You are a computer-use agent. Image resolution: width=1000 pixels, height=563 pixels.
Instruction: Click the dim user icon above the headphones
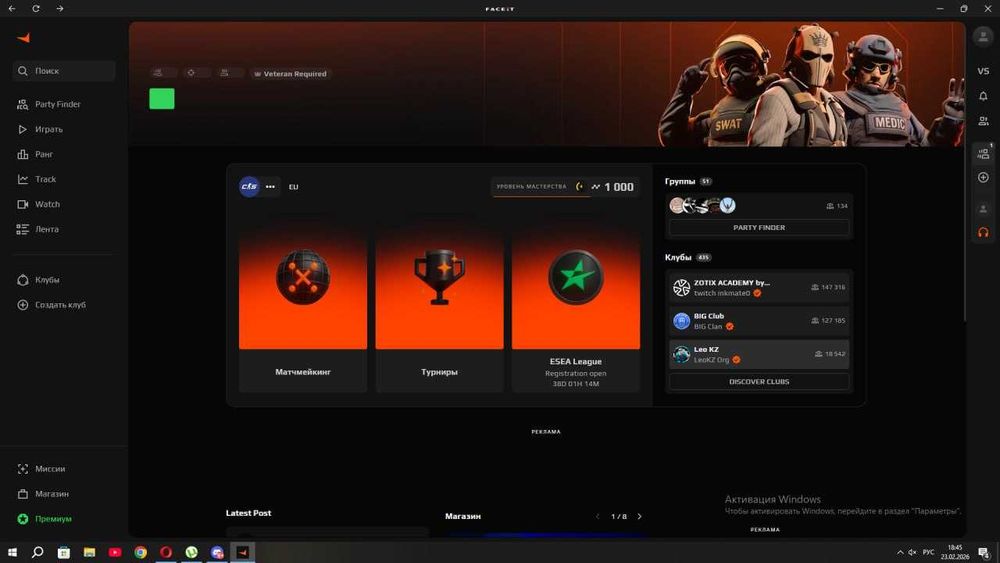coord(983,208)
